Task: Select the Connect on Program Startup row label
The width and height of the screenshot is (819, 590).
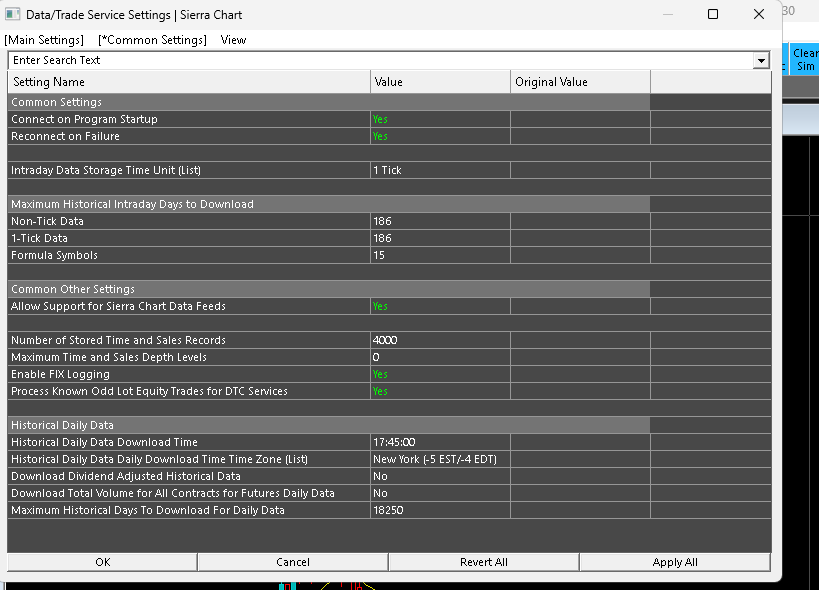Action: point(84,119)
